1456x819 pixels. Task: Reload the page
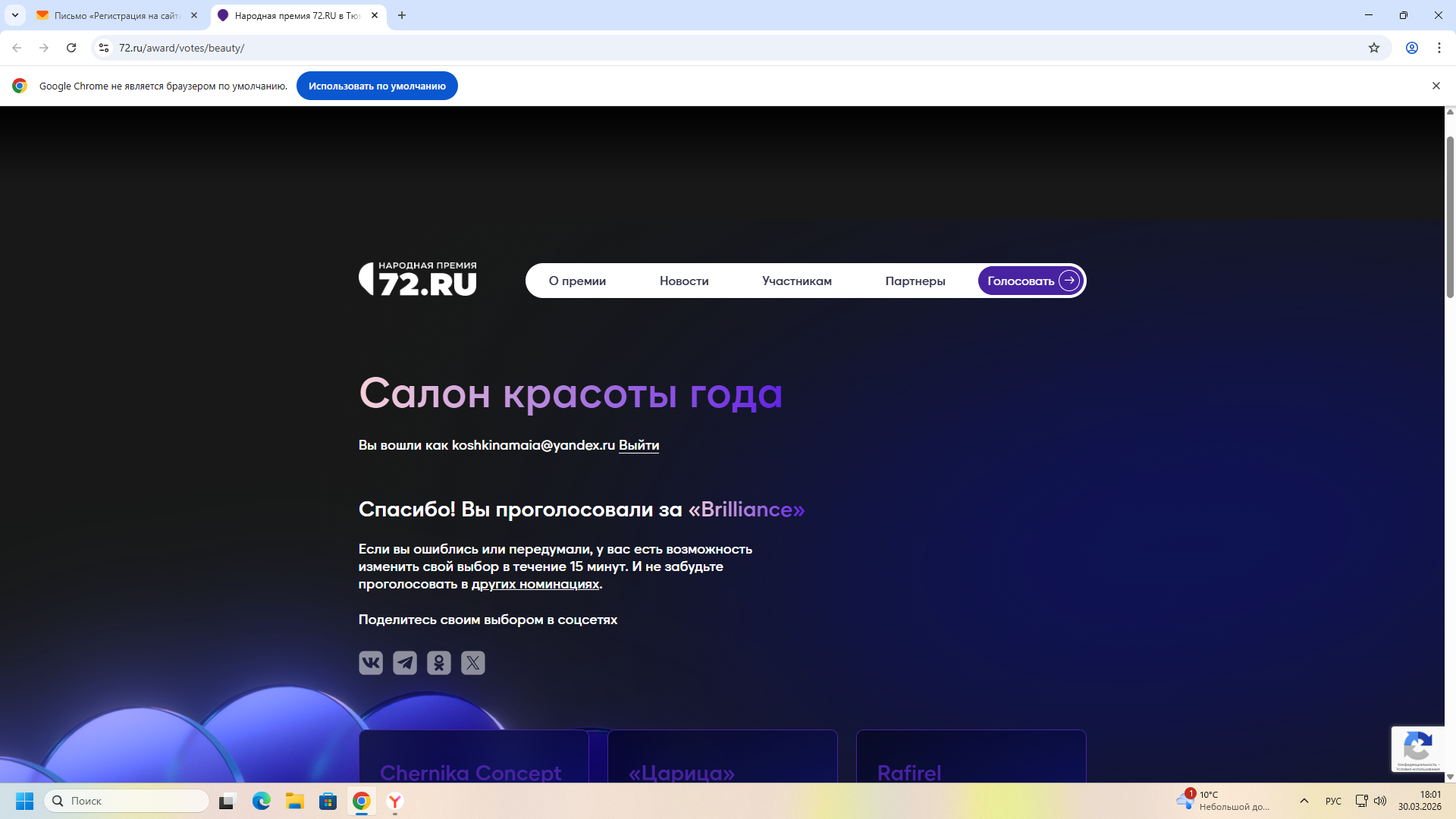[x=71, y=48]
